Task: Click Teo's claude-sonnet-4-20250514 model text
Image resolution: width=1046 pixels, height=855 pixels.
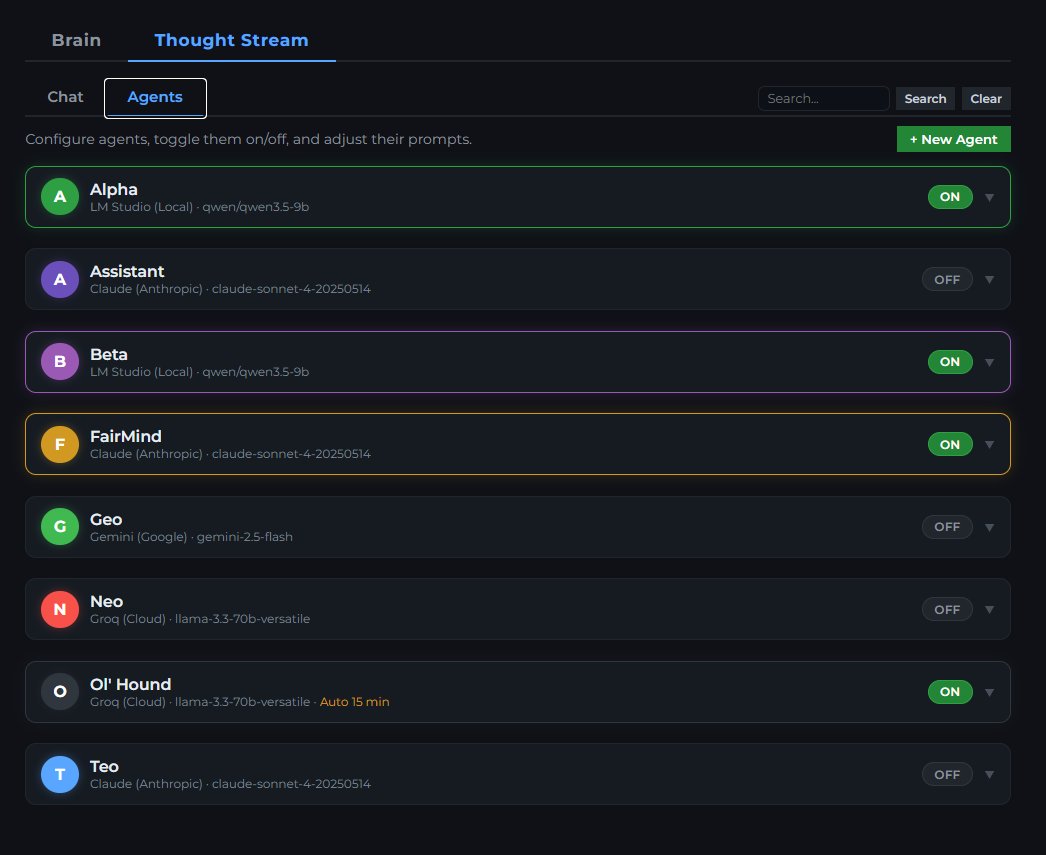Action: [x=291, y=784]
